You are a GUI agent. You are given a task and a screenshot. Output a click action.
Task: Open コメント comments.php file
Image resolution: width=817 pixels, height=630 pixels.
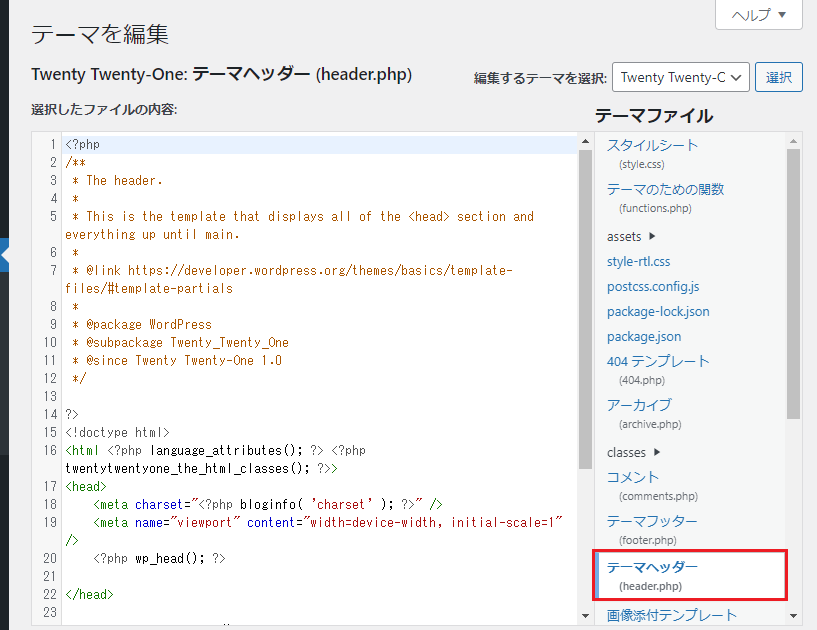(x=633, y=478)
